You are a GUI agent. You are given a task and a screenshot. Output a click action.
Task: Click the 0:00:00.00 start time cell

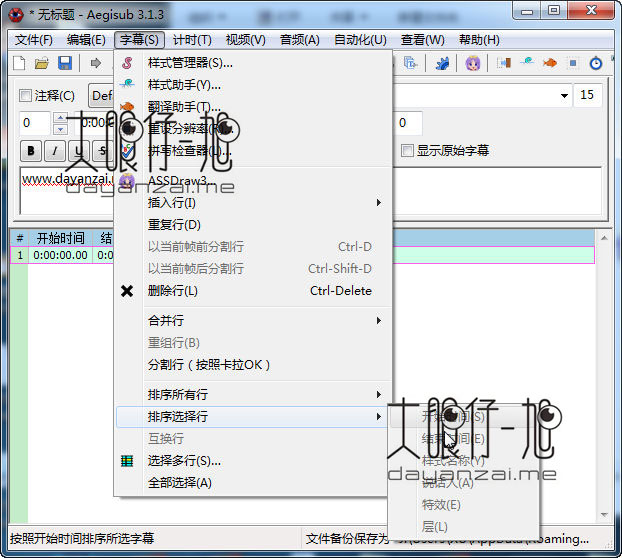[60, 255]
